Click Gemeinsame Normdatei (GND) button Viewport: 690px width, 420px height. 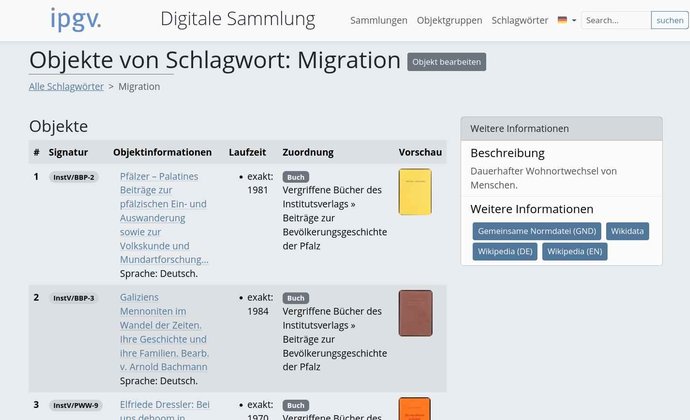point(536,231)
